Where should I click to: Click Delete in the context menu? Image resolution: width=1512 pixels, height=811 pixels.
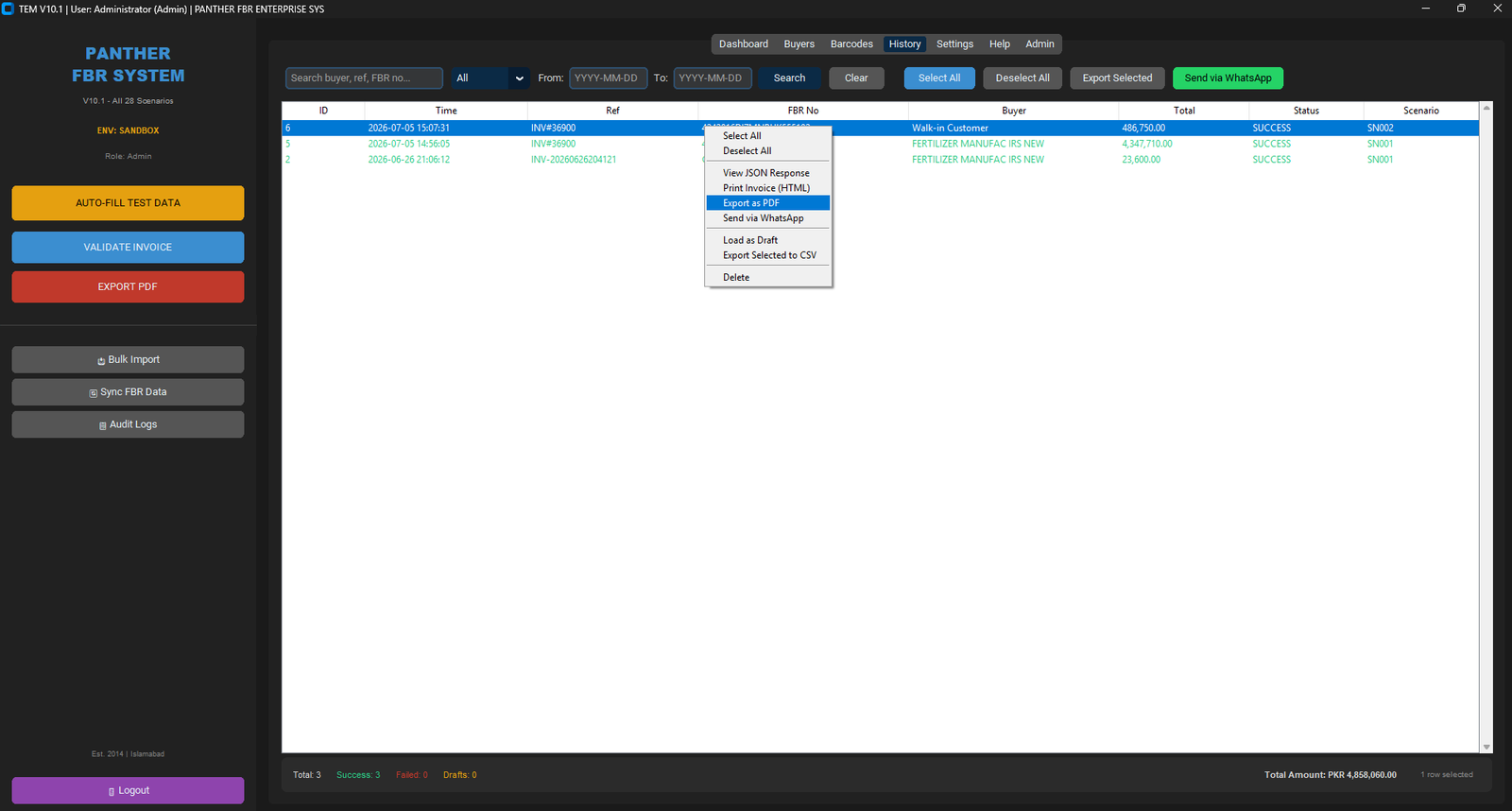click(767, 277)
